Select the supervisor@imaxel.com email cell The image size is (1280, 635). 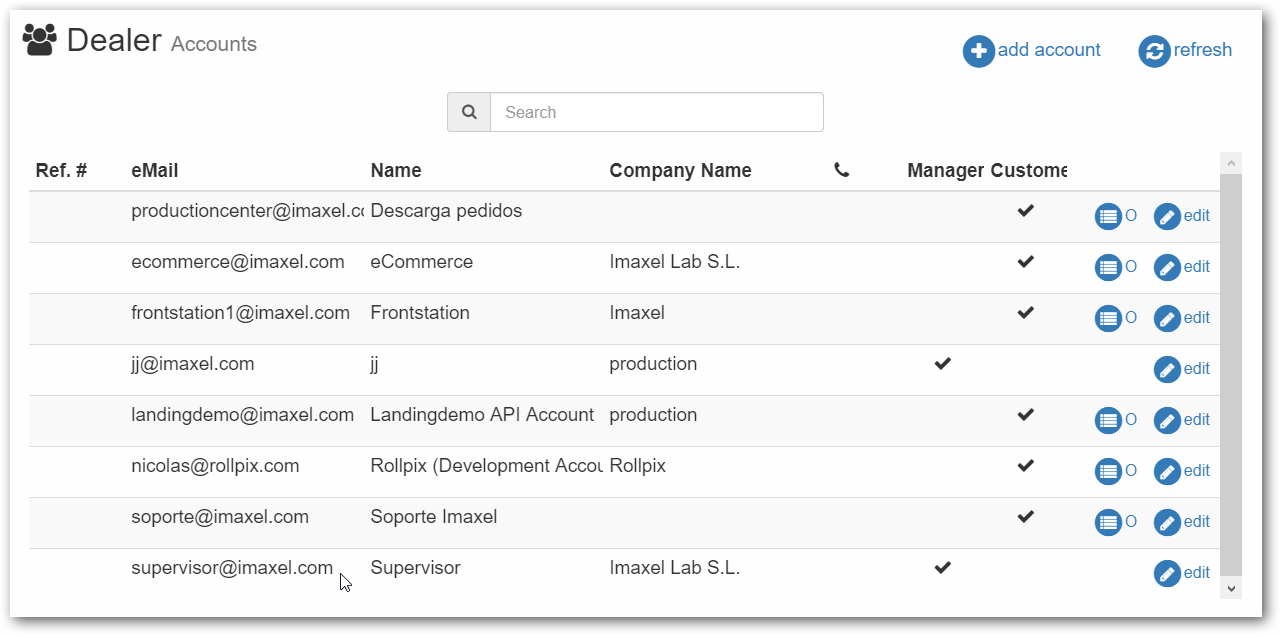[232, 568]
